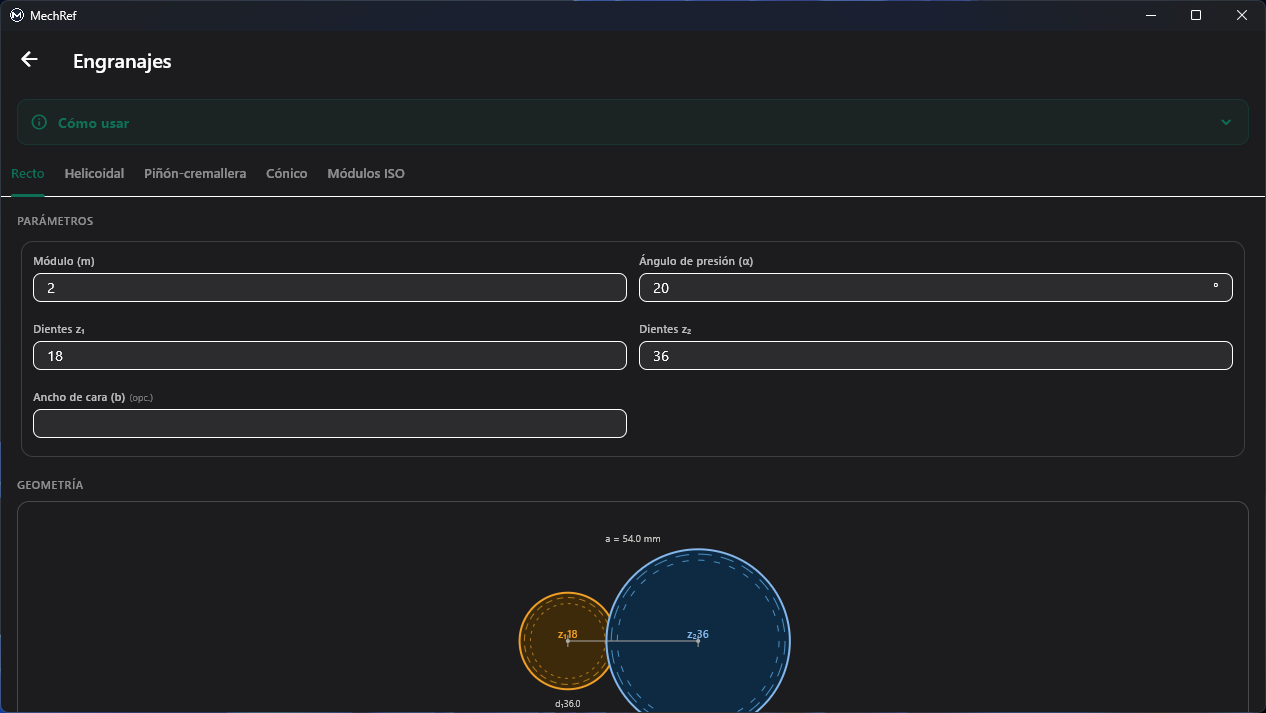The width and height of the screenshot is (1266, 713).
Task: Click the GEOMETRÍA section heading
Action: (x=50, y=485)
